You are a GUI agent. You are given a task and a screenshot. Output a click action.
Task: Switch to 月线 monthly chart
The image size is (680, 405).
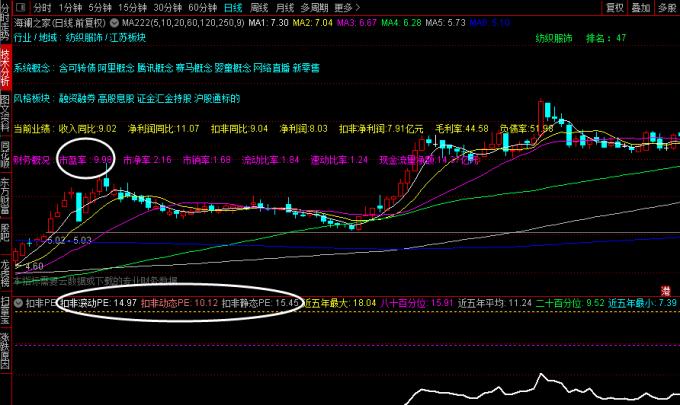(285, 7)
